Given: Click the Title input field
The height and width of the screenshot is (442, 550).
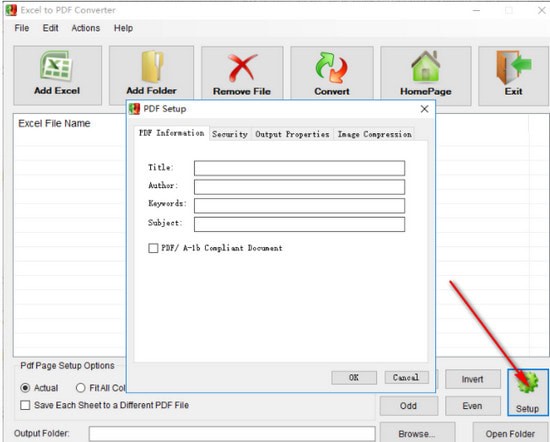Looking at the screenshot, I should tap(299, 168).
